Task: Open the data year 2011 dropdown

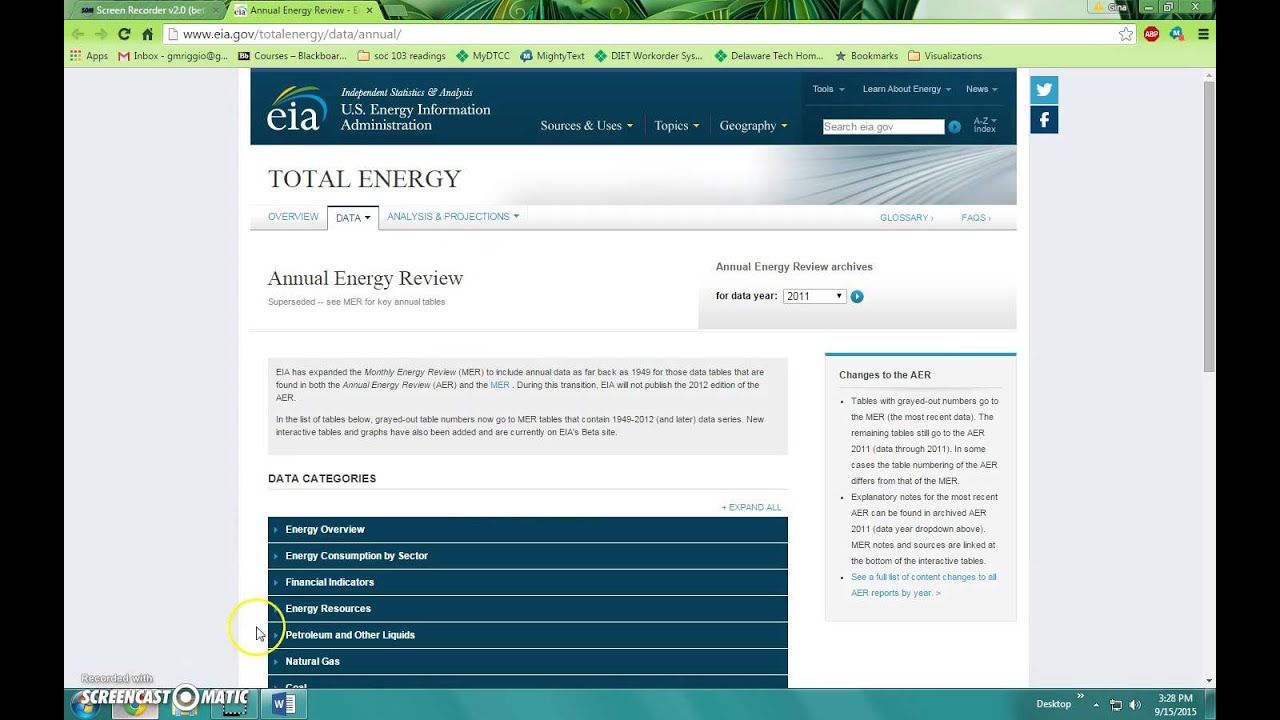Action: click(814, 296)
